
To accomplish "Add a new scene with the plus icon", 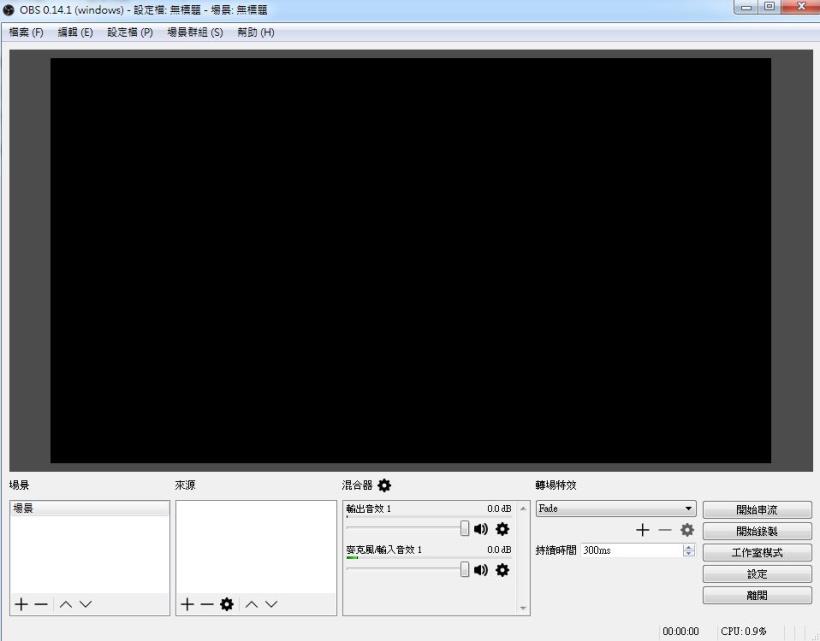I will (x=20, y=604).
